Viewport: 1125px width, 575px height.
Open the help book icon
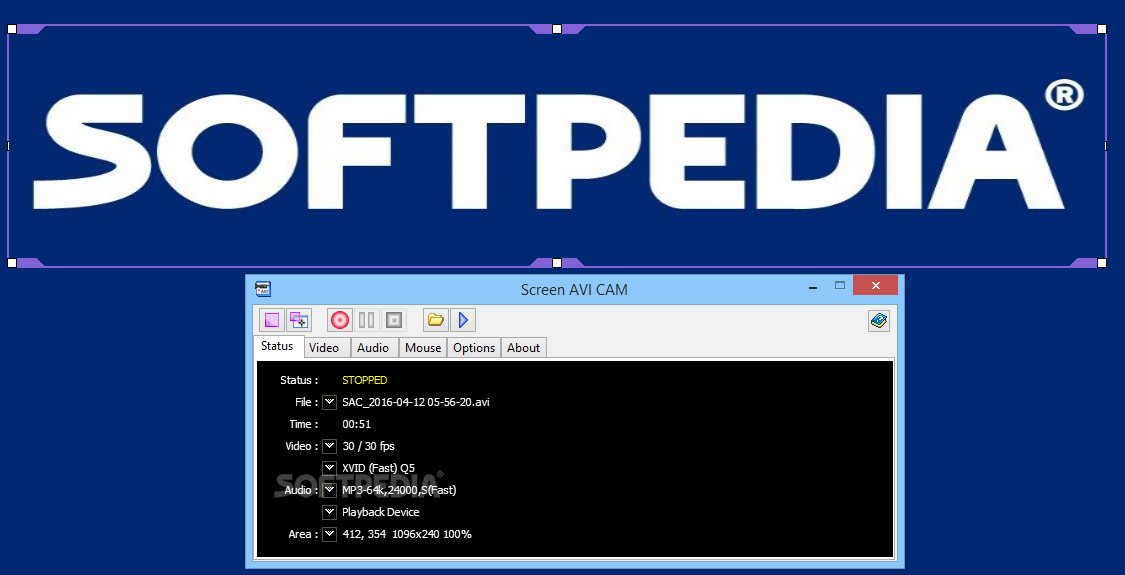[x=879, y=320]
